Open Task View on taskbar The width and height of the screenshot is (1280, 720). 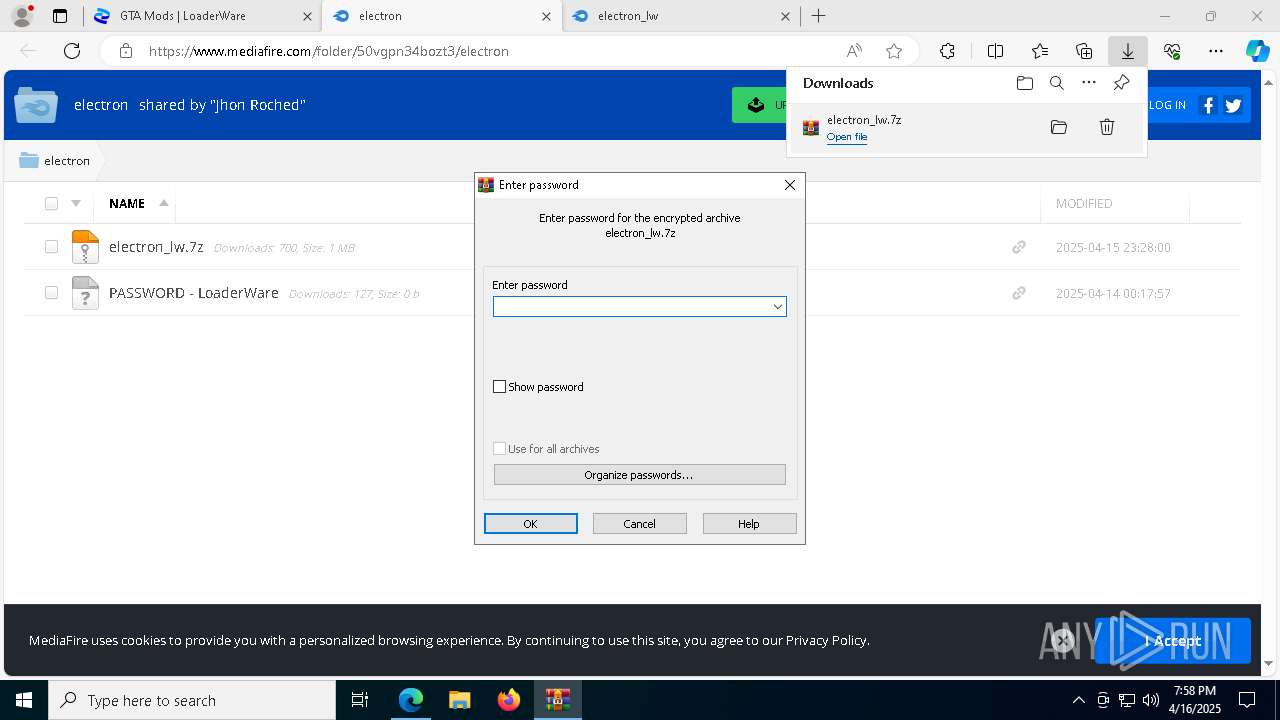360,700
